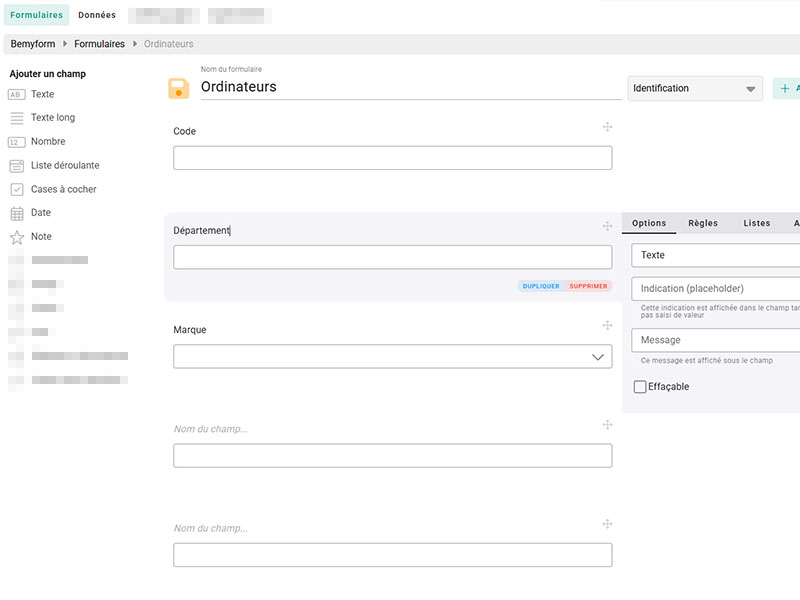The image size is (800, 600).
Task: Add a Date field from sidebar
Action: [x=40, y=213]
